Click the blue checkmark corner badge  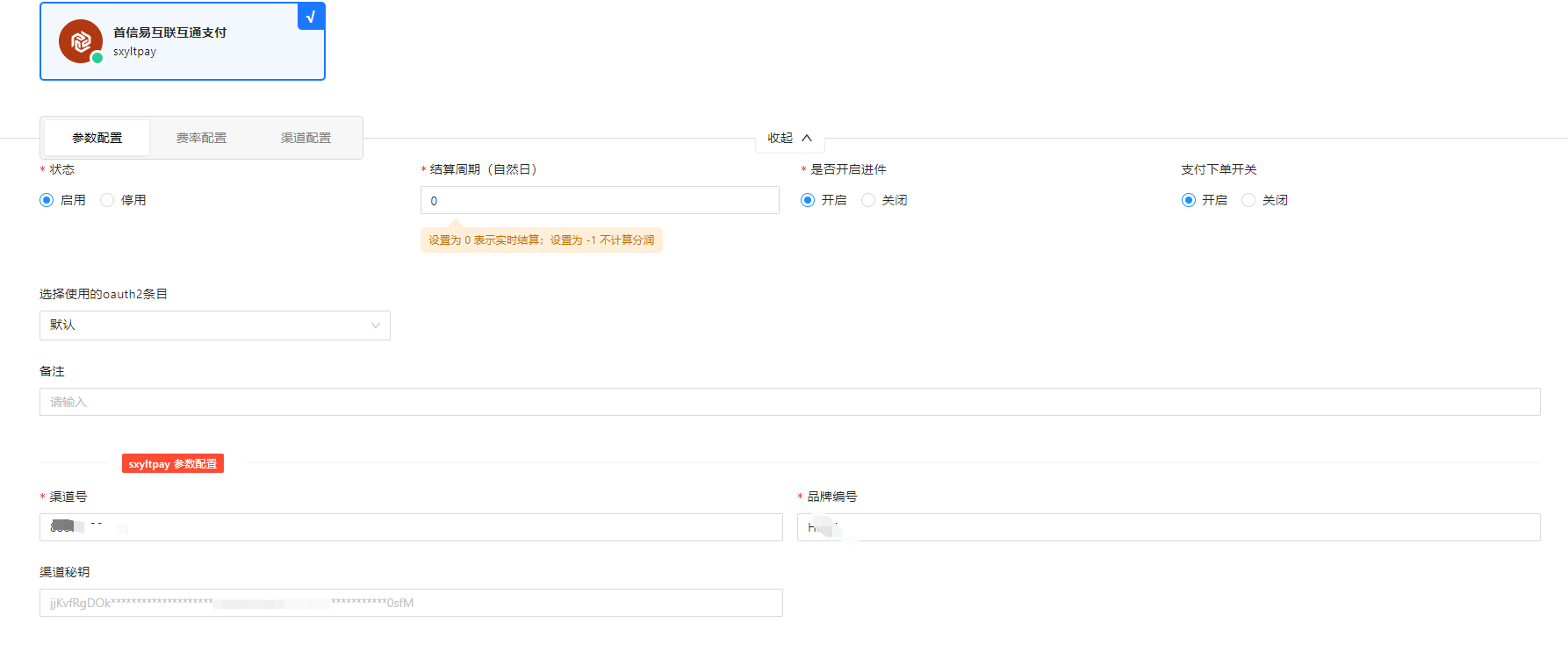click(x=311, y=17)
